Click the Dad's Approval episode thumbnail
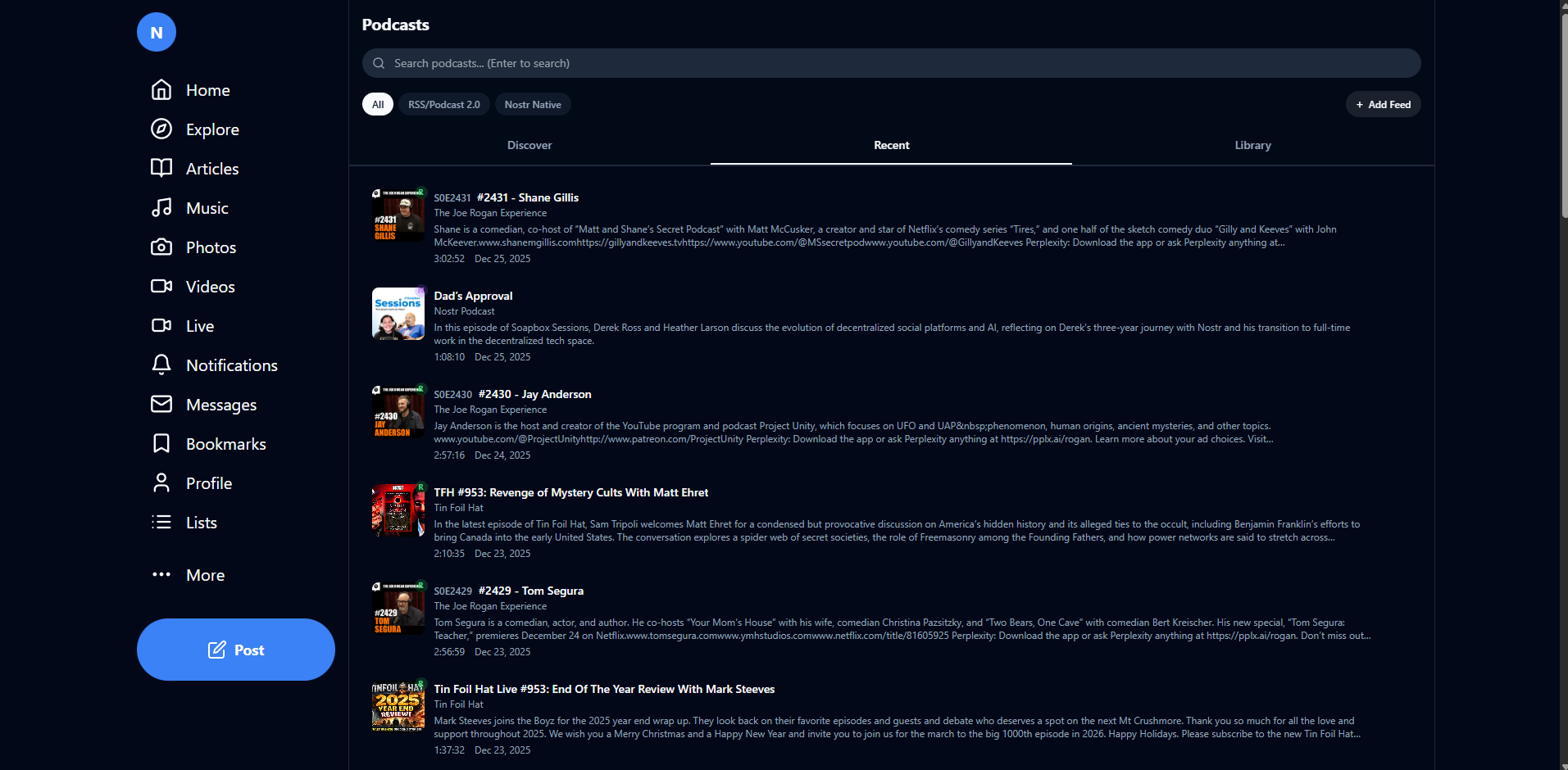1568x770 pixels. tap(398, 314)
